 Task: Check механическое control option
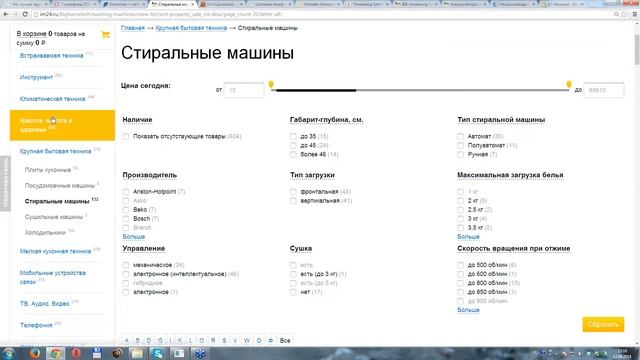point(126,265)
